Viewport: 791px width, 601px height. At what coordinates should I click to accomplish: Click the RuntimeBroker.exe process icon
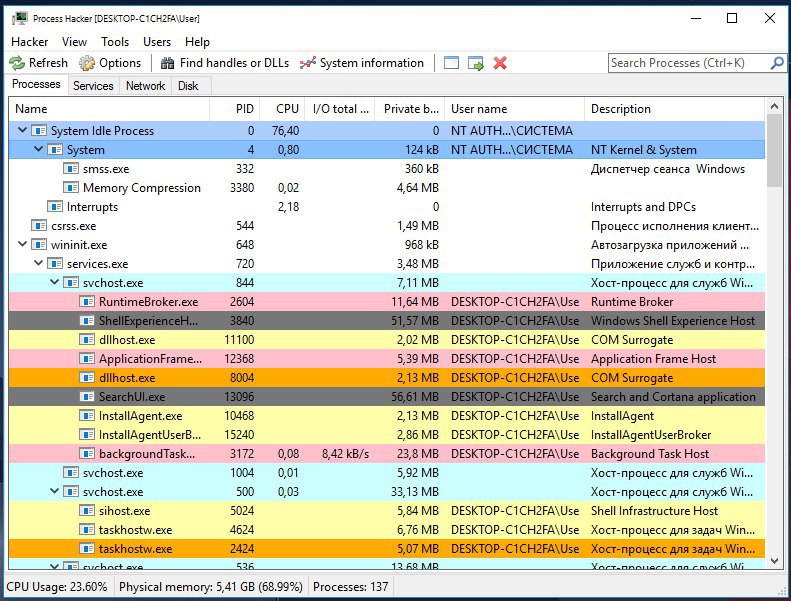click(x=87, y=302)
